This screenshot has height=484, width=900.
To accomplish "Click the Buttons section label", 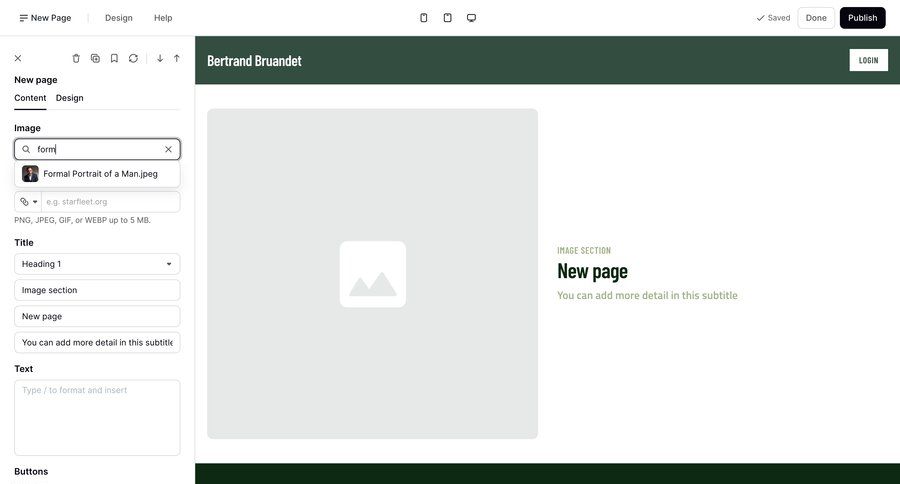I will click(x=31, y=471).
